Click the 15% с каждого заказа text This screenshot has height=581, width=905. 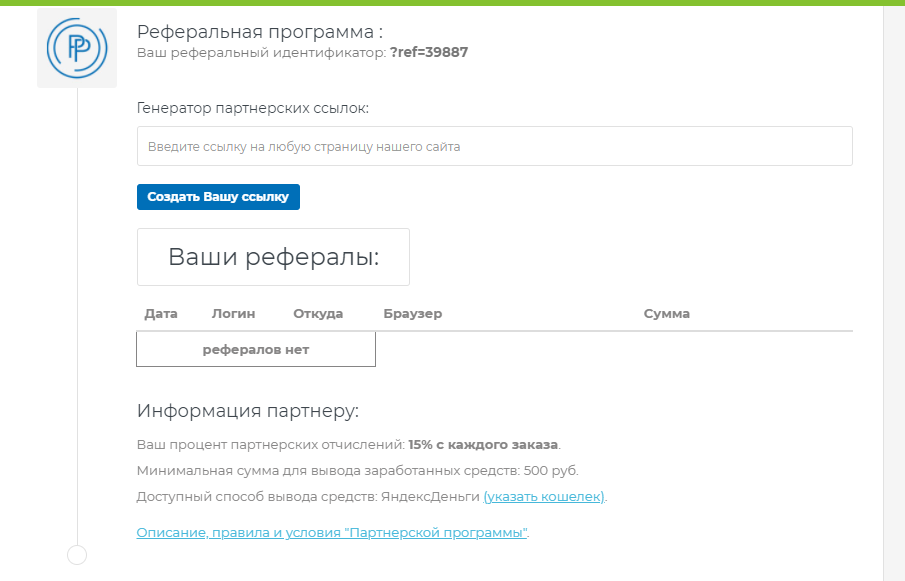point(483,445)
